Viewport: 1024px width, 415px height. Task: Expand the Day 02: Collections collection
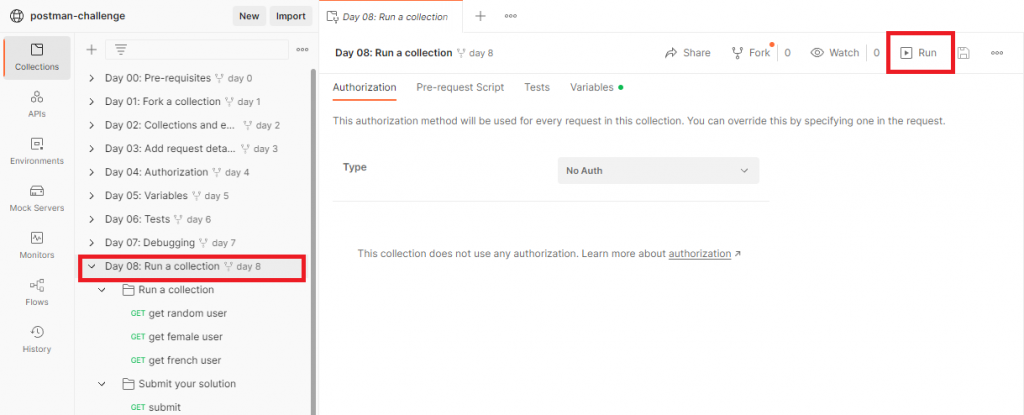91,125
